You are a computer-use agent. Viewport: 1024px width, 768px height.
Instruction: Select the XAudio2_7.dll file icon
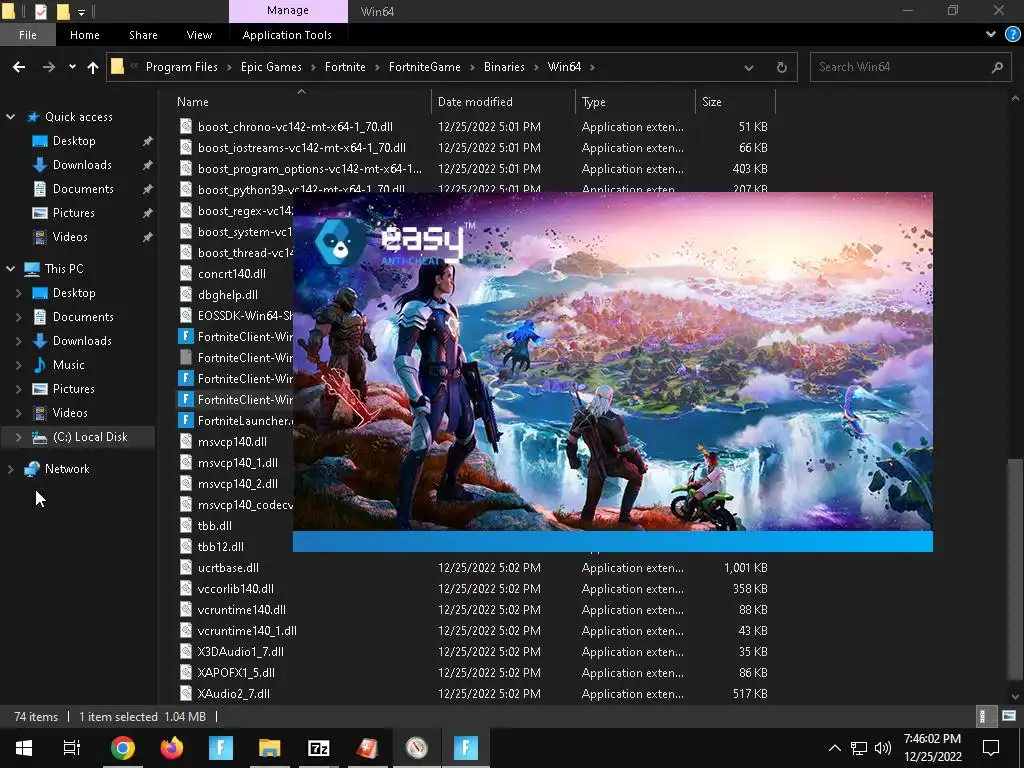pos(186,694)
